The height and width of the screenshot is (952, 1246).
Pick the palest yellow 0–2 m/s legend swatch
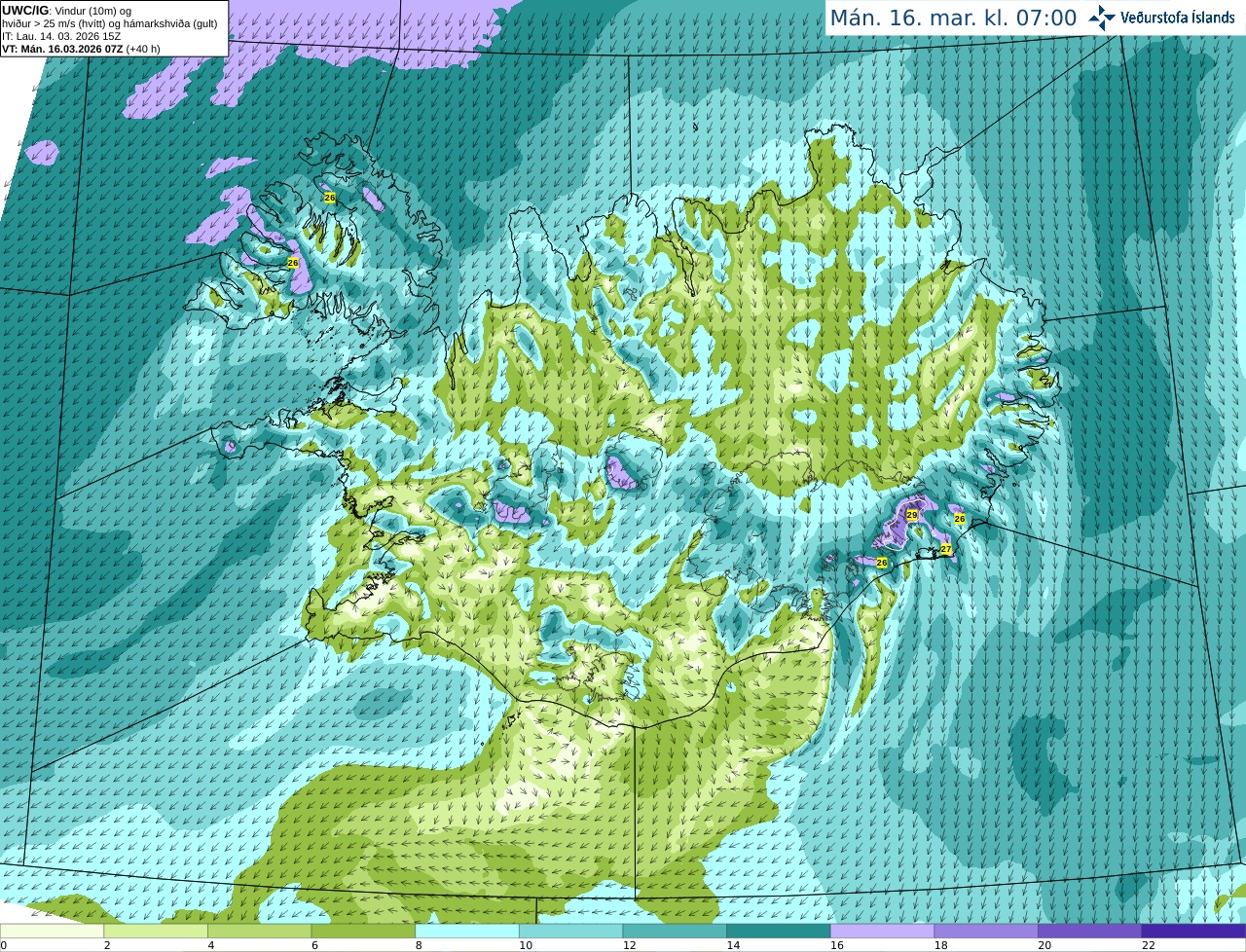click(52, 931)
